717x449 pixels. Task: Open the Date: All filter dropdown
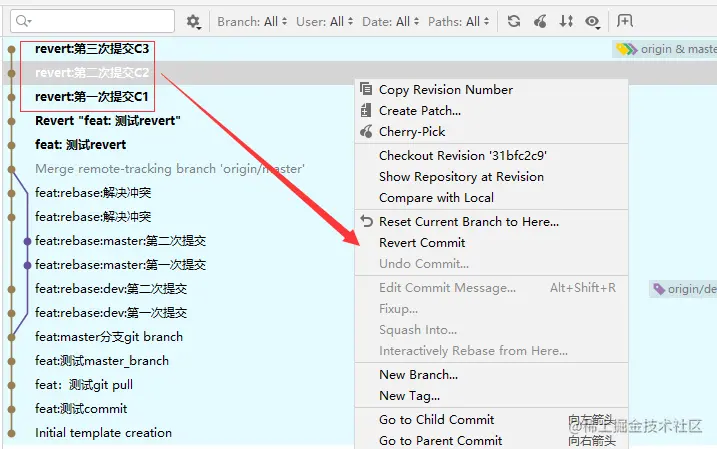pyautogui.click(x=391, y=21)
